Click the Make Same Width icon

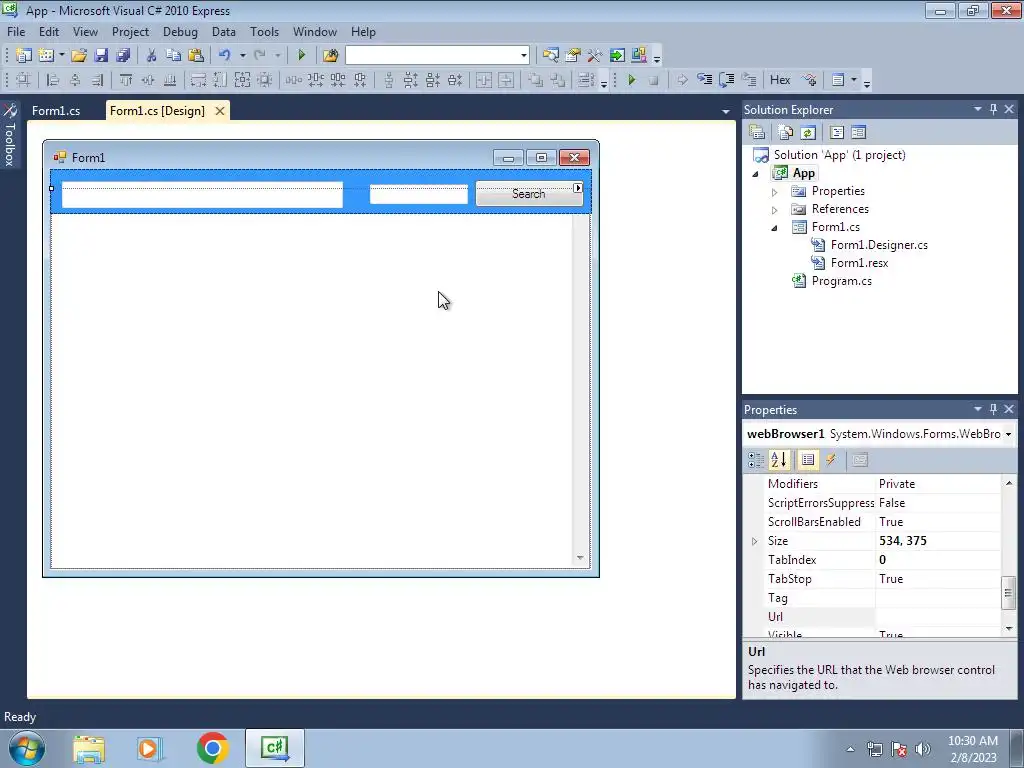click(199, 80)
